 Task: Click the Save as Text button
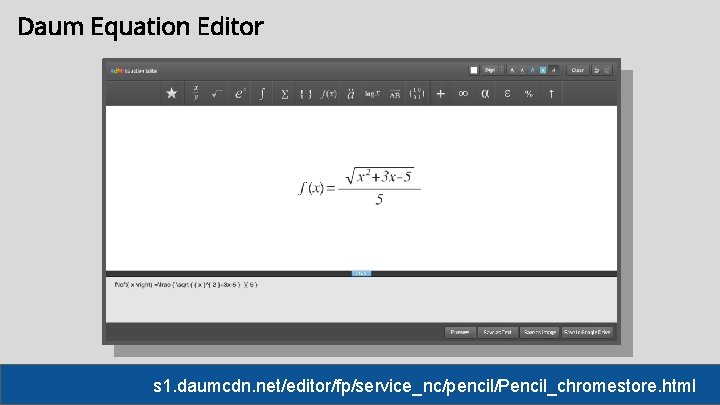point(498,332)
